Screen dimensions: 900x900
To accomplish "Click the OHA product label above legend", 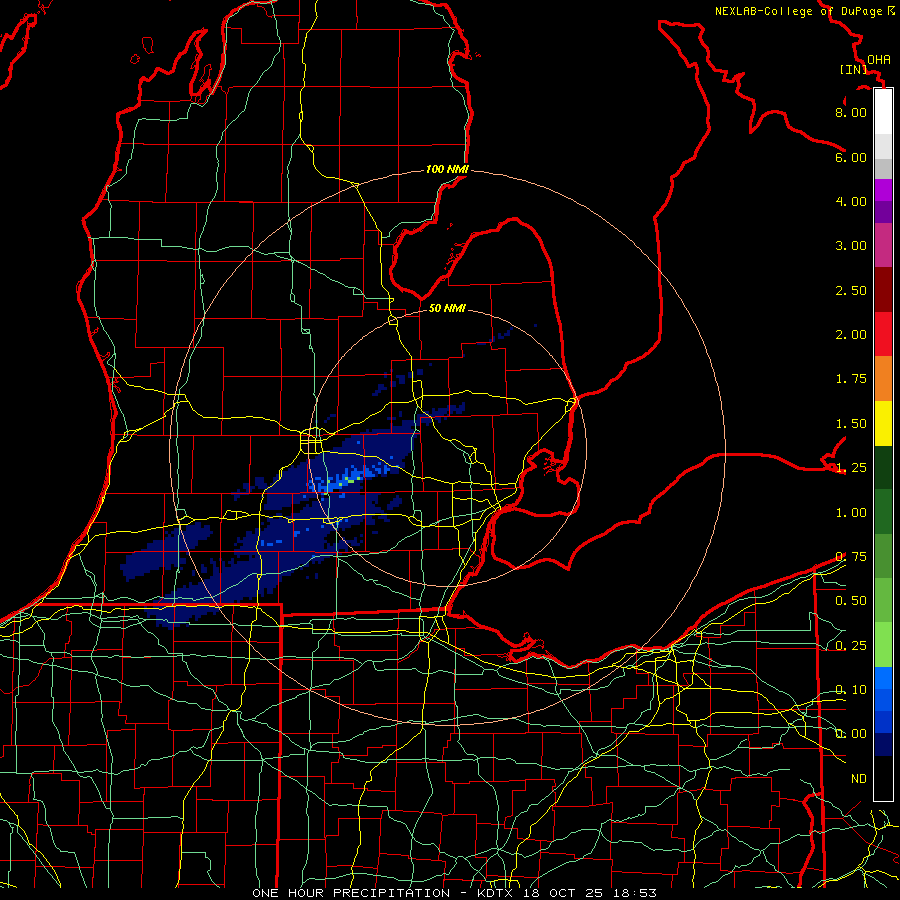I will point(879,59).
